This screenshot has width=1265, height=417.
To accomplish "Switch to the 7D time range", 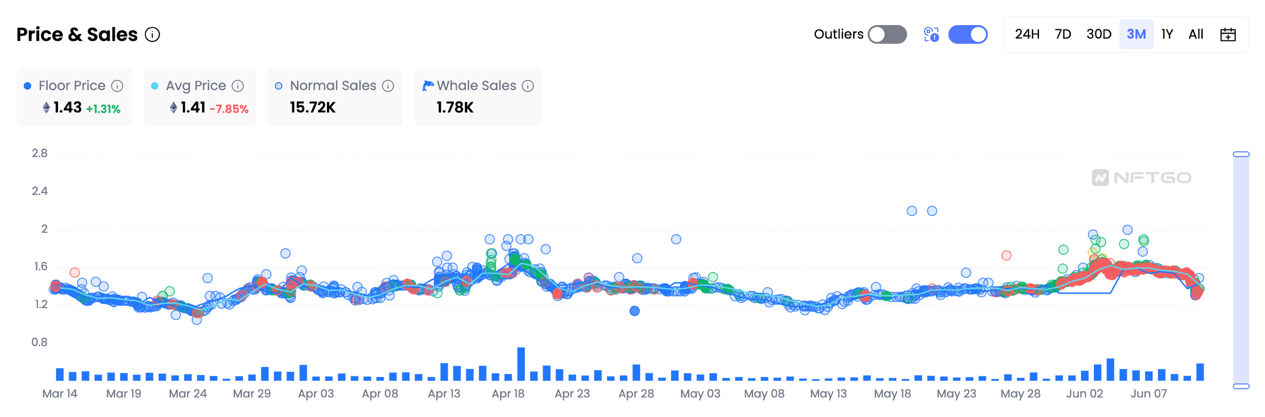I will [1063, 34].
